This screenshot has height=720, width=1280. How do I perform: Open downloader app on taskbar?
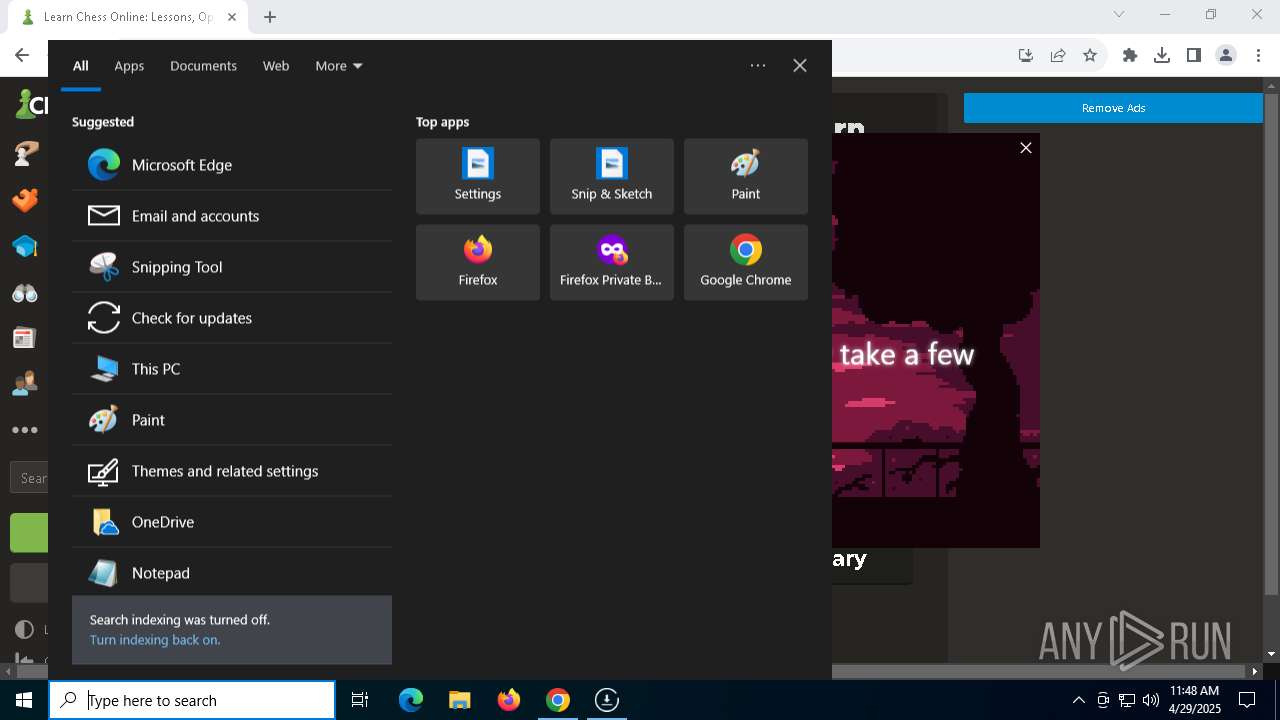[x=607, y=700]
